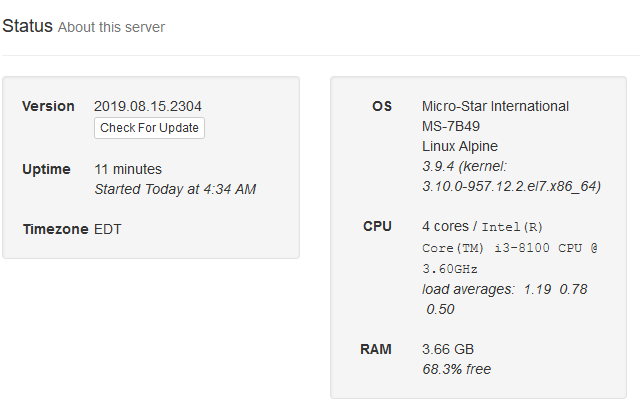Click the Timezone label
640x420 pixels.
click(x=55, y=229)
